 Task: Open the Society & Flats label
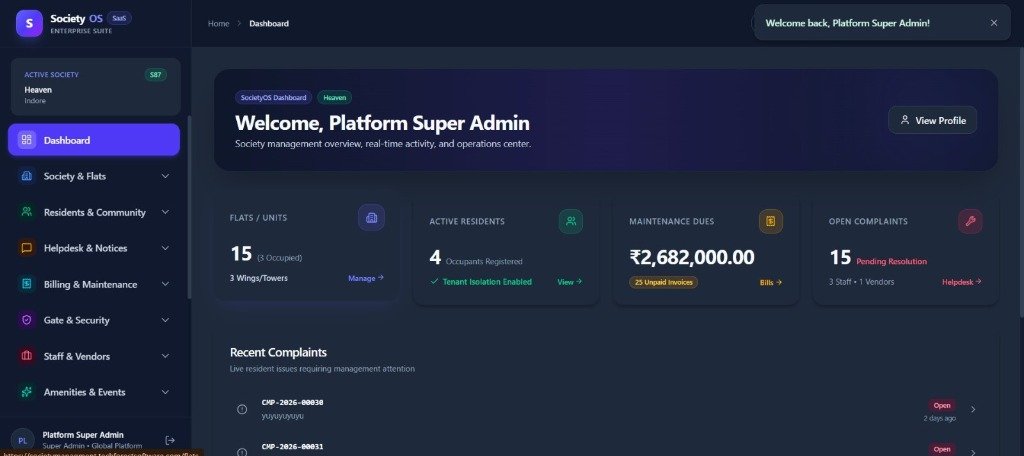[x=74, y=176]
